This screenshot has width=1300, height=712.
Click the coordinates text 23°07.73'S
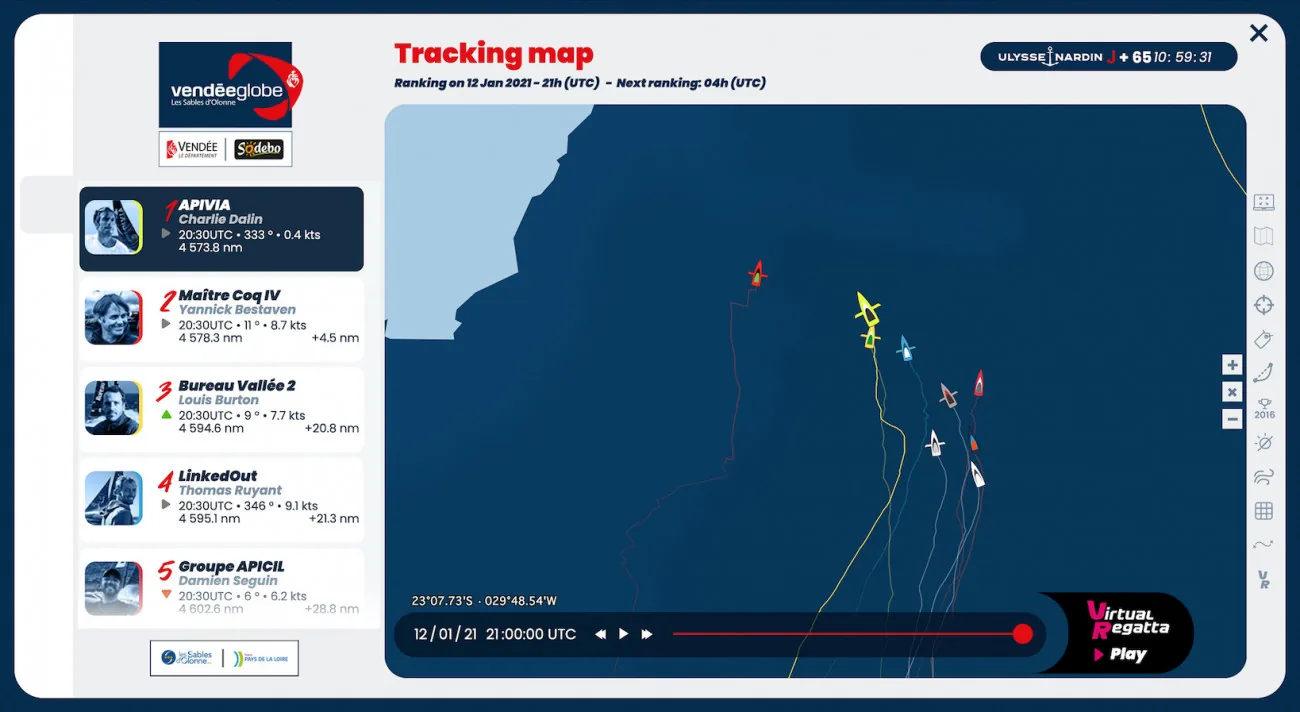click(484, 601)
